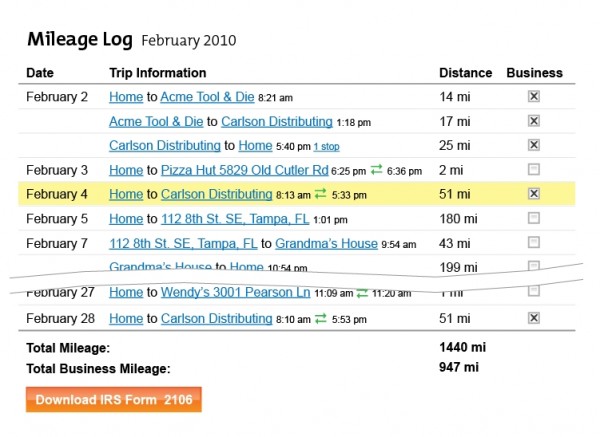Viewport: 600px width, 437px height.
Task: Check Business box for Grandma's House 43 mi trip
Action: (534, 242)
